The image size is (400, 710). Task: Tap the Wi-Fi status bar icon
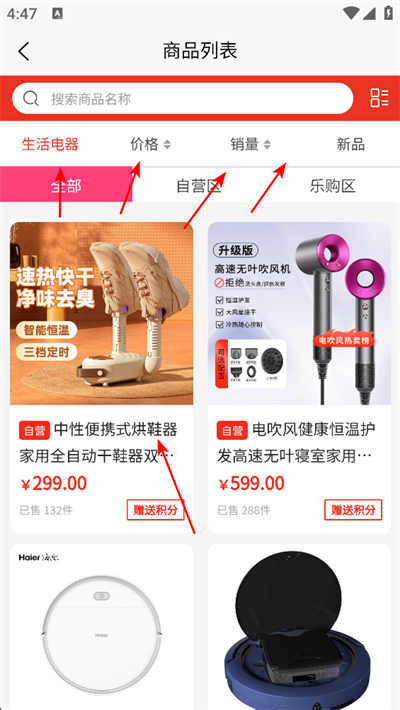point(351,13)
